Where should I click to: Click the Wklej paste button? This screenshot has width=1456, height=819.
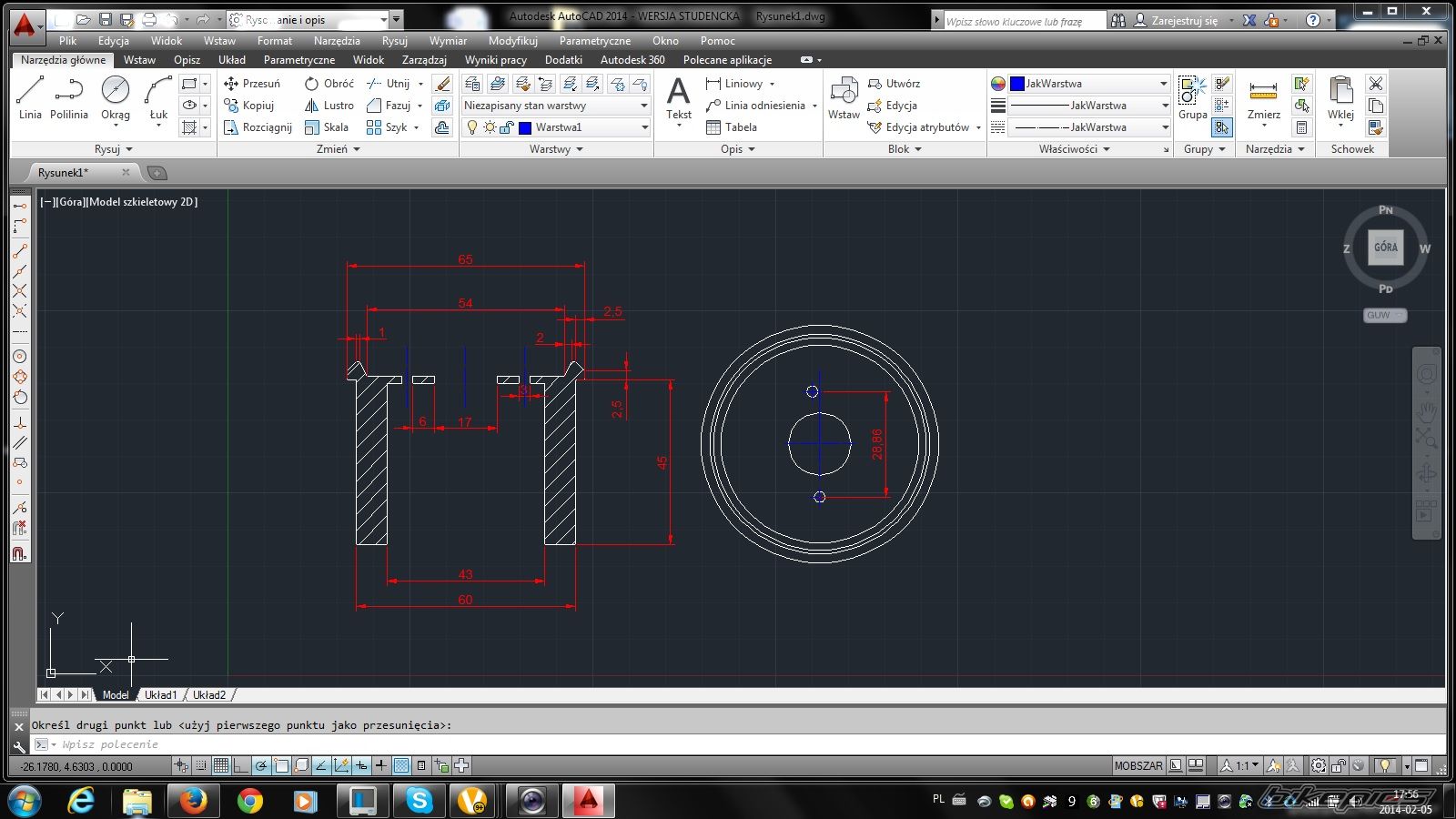pos(1340,98)
